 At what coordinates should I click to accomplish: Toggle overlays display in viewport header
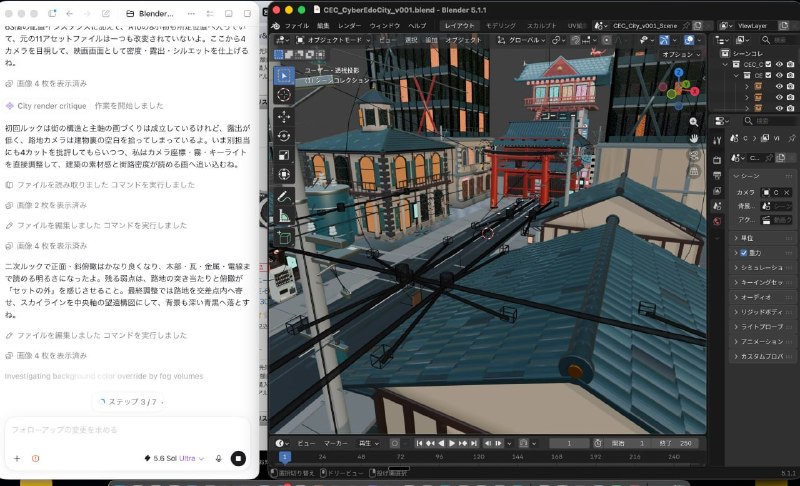(689, 40)
